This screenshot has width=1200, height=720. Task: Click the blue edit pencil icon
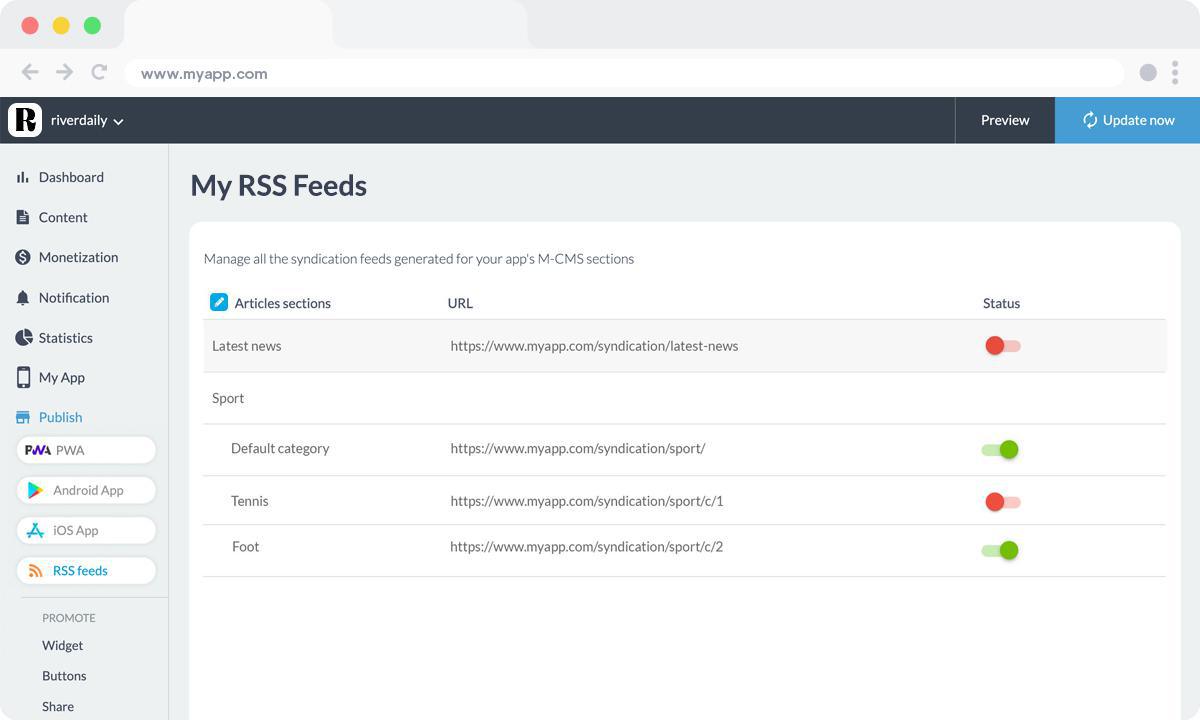point(219,302)
